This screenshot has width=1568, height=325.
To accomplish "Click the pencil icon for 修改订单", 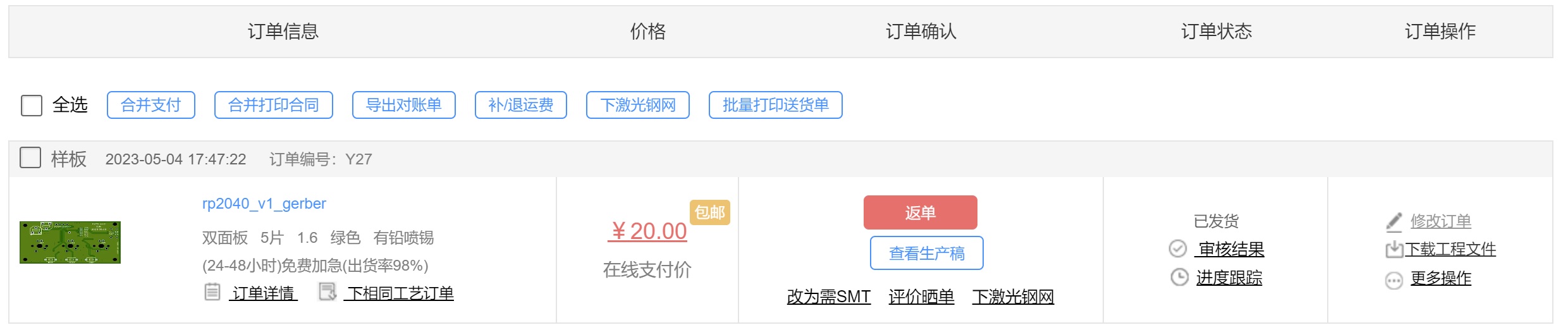I will tap(1394, 221).
